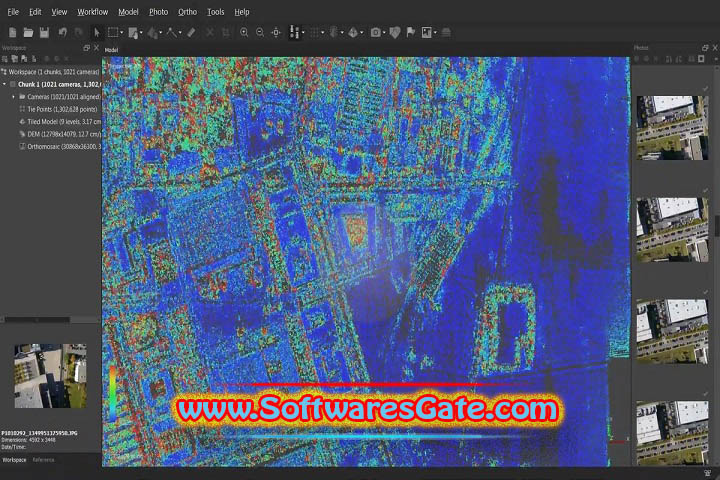Toggle Show Cameras in the toolbar

coord(376,32)
